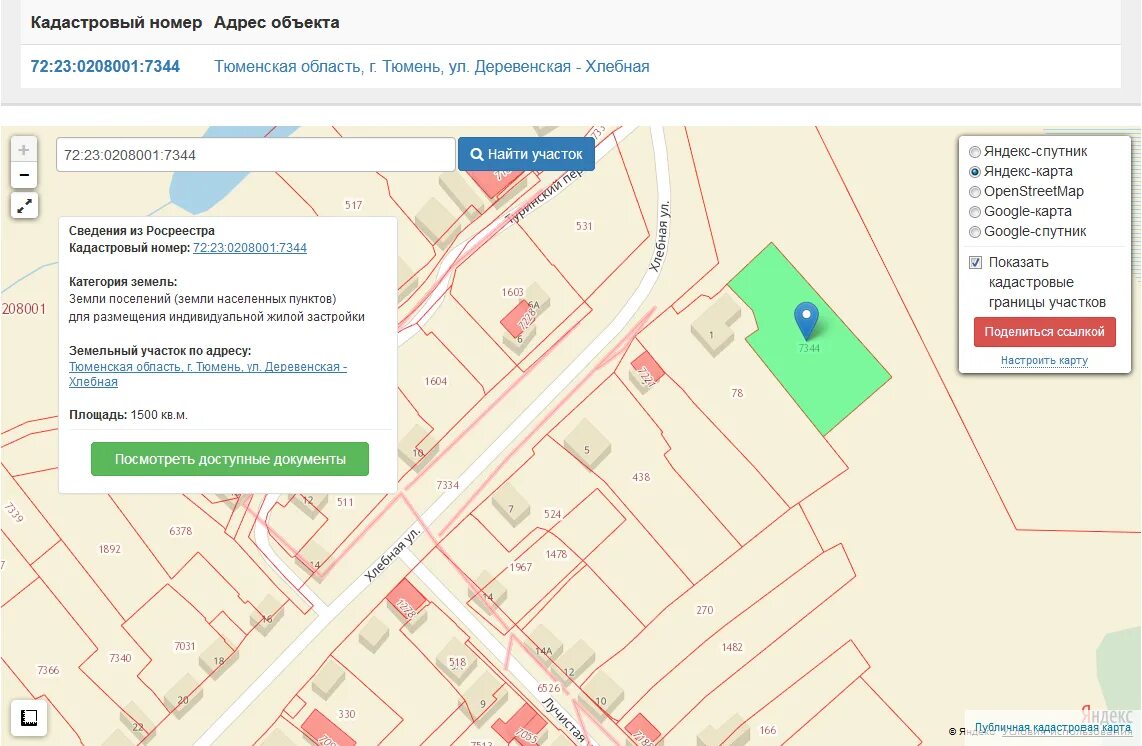Zoom in the map with plus button
This screenshot has width=1142, height=746.
24,150
